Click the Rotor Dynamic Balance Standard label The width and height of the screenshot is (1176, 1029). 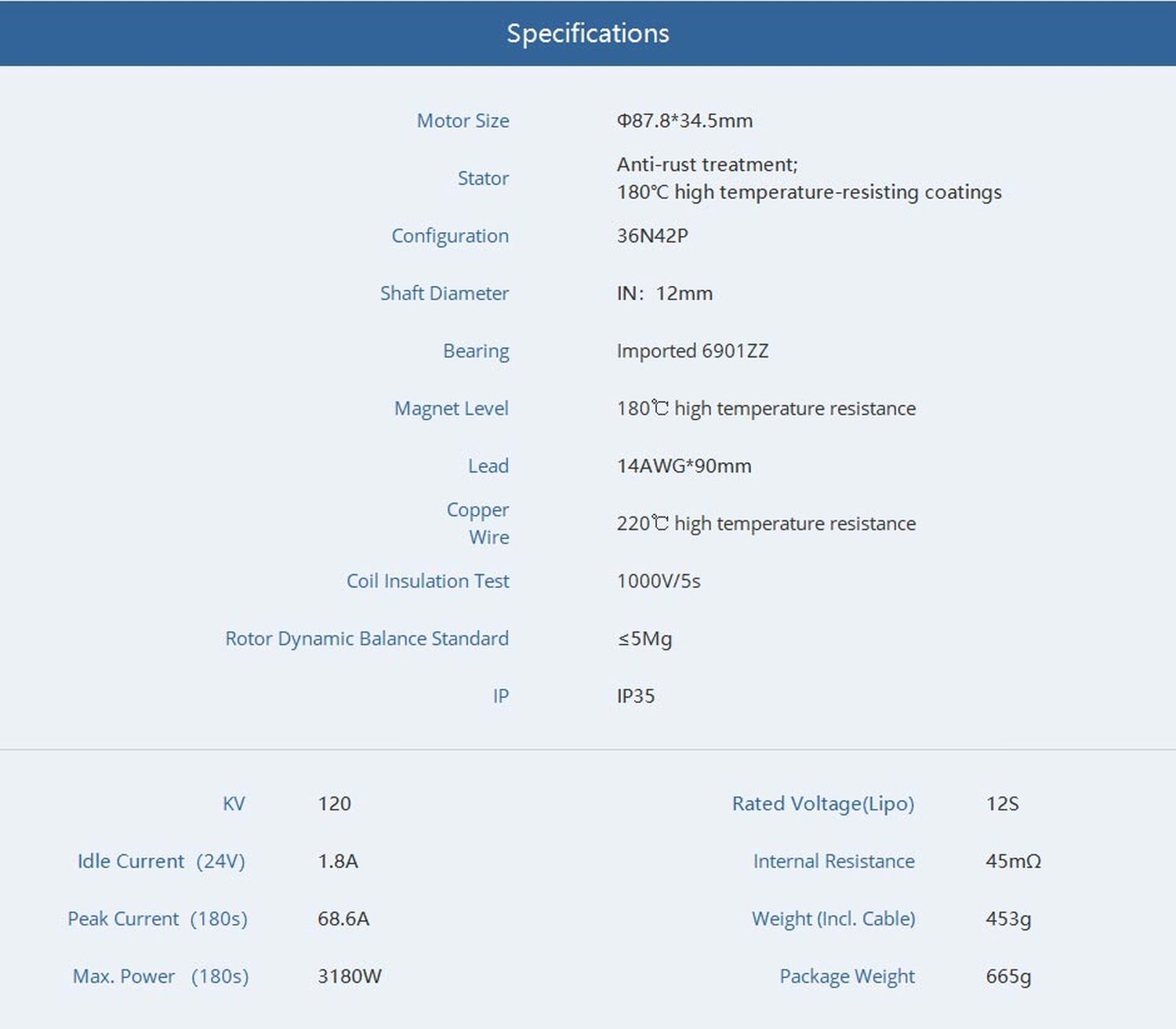(x=367, y=639)
